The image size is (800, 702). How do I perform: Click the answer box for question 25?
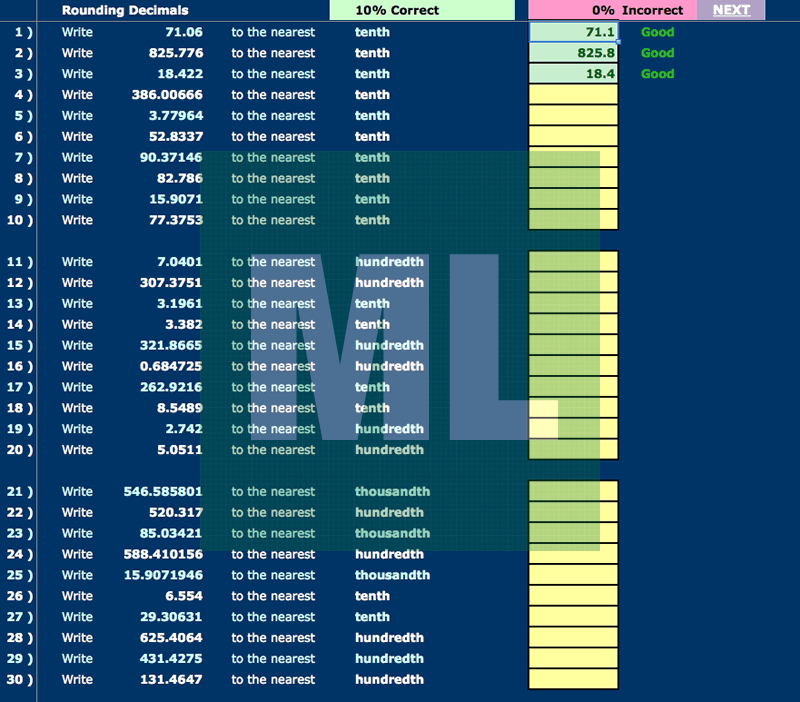click(x=573, y=575)
